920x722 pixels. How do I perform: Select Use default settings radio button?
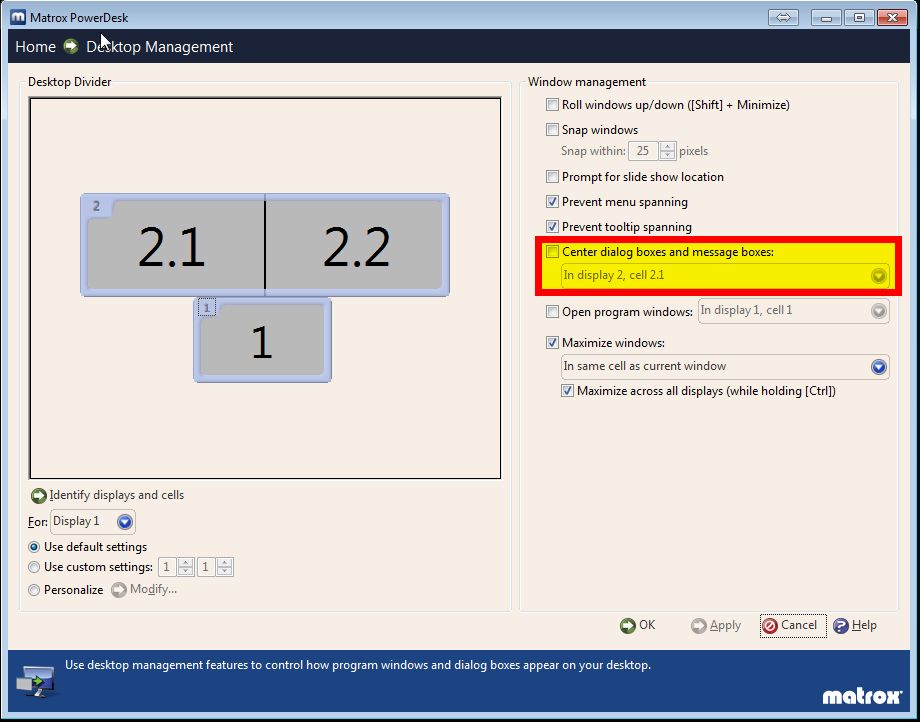(x=34, y=547)
